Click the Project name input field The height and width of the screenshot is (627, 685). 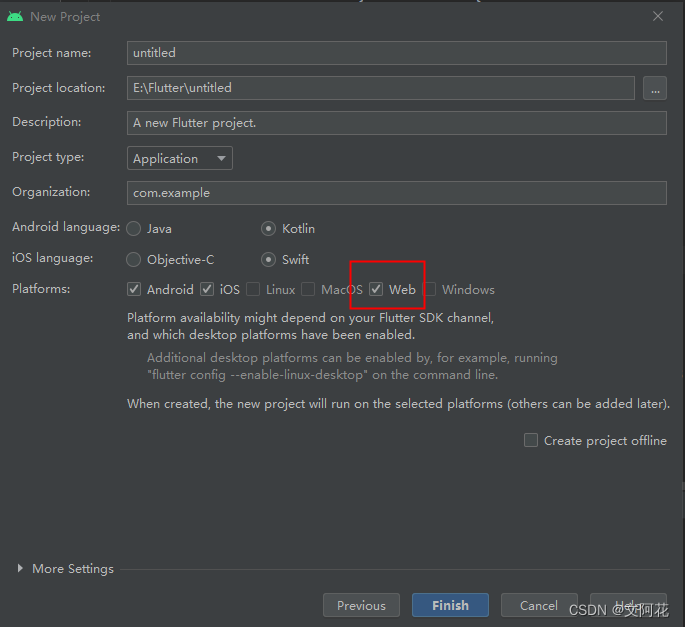click(x=397, y=53)
